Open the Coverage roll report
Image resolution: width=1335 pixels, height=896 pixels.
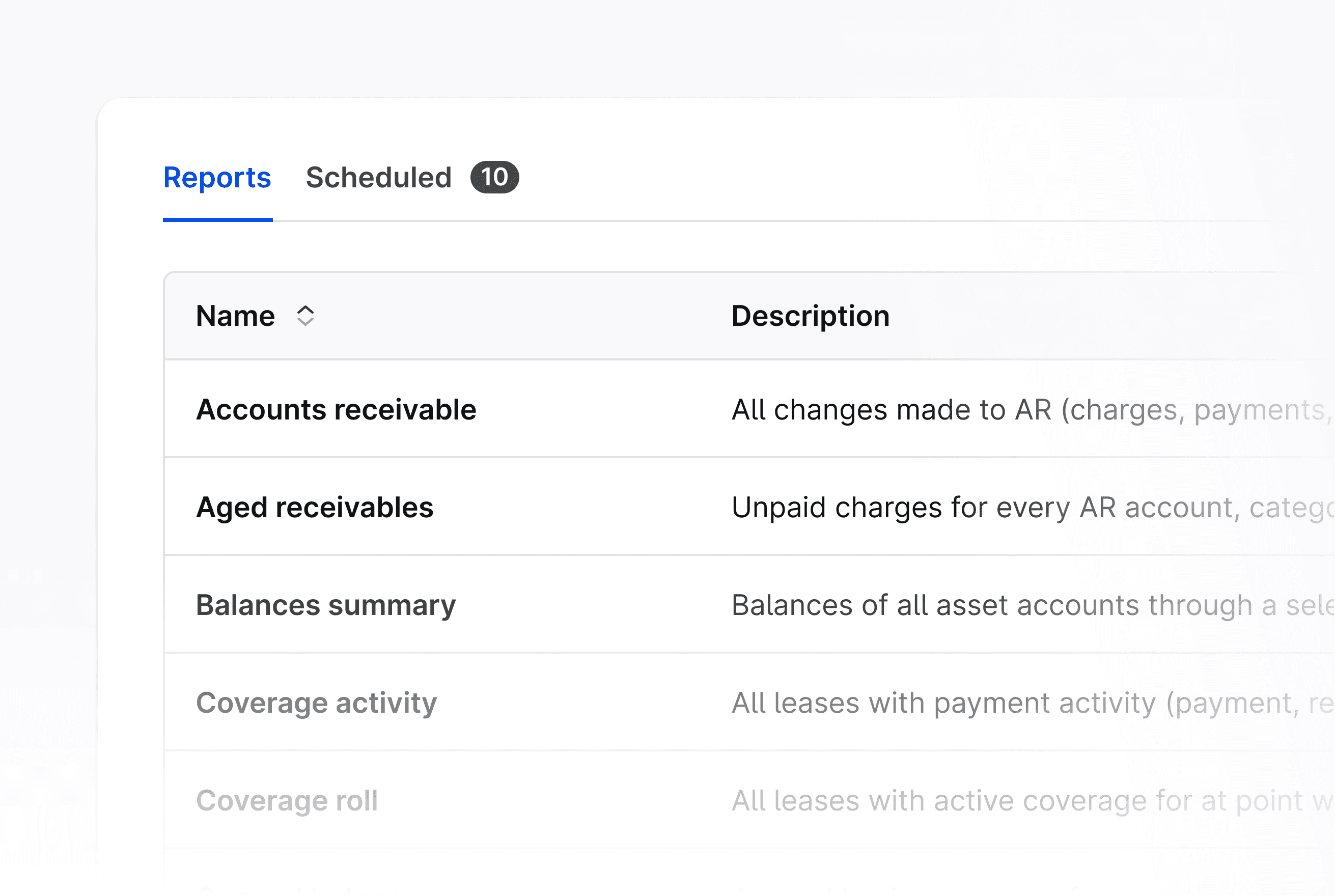point(287,801)
